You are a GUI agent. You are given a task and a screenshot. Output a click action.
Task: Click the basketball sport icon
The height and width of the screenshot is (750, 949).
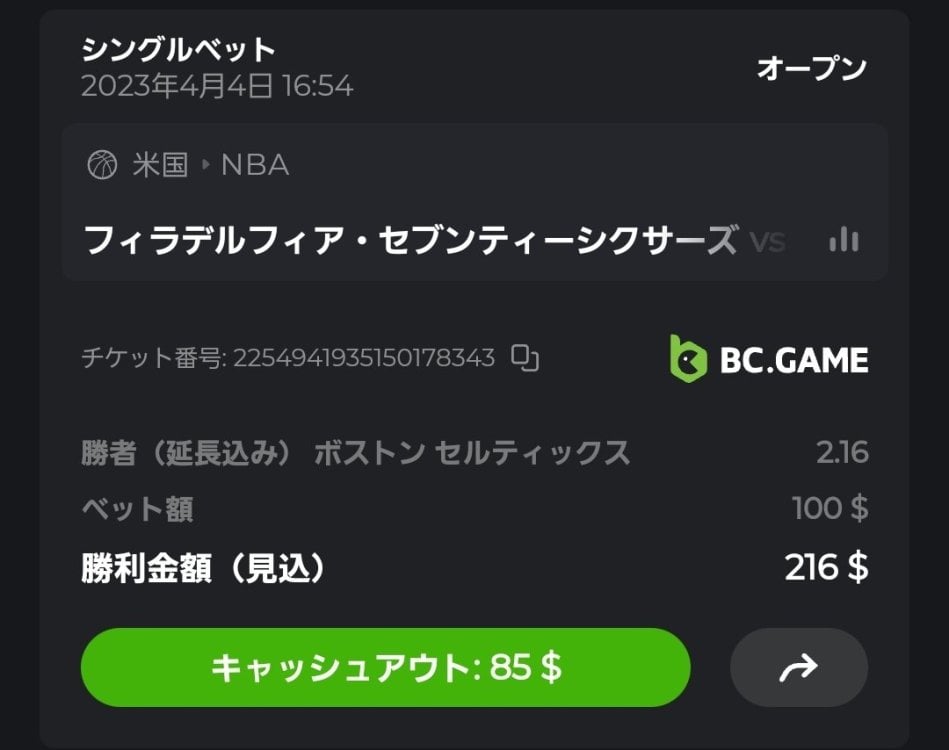pos(102,165)
